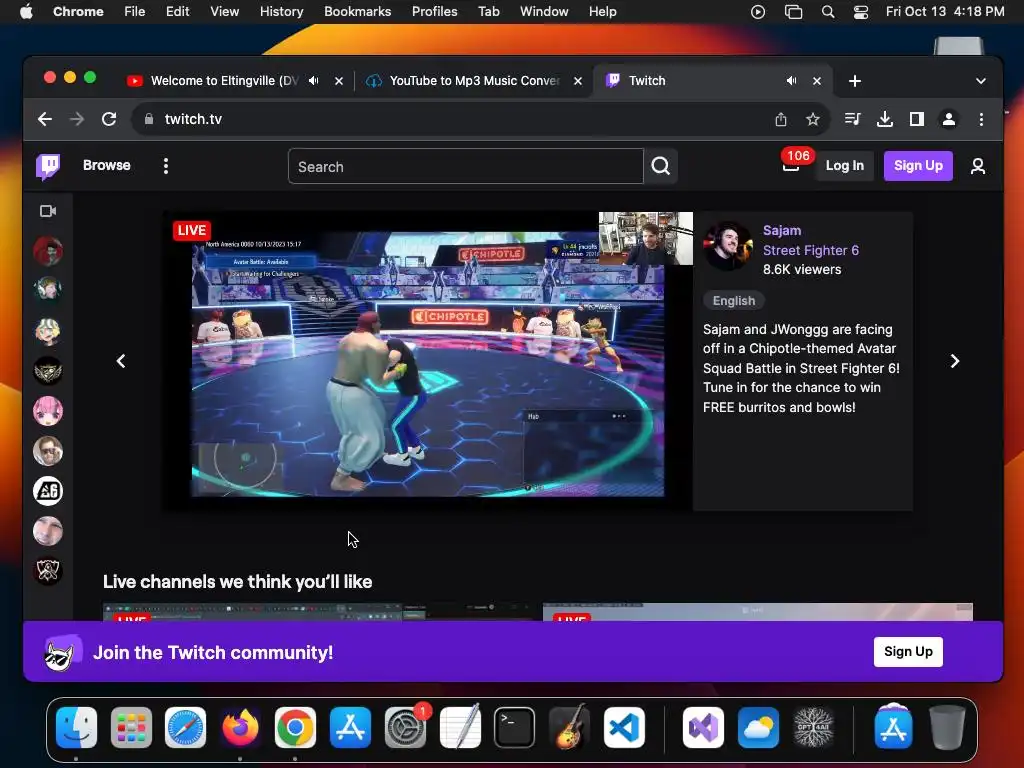Click the Browse link on Twitch
Screen dimensions: 1024x768
106,165
